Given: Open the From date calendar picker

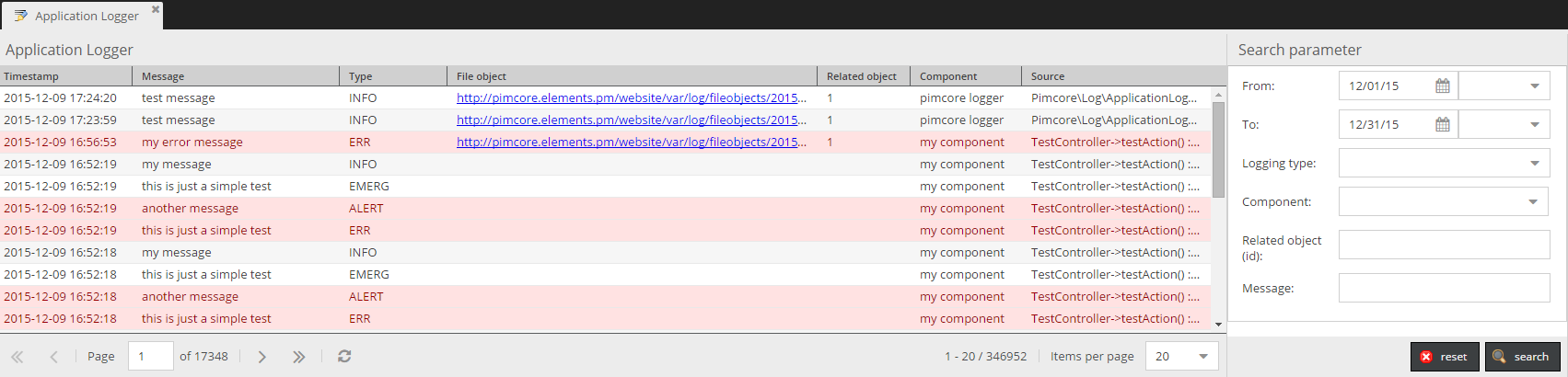Looking at the screenshot, I should pyautogui.click(x=1443, y=86).
